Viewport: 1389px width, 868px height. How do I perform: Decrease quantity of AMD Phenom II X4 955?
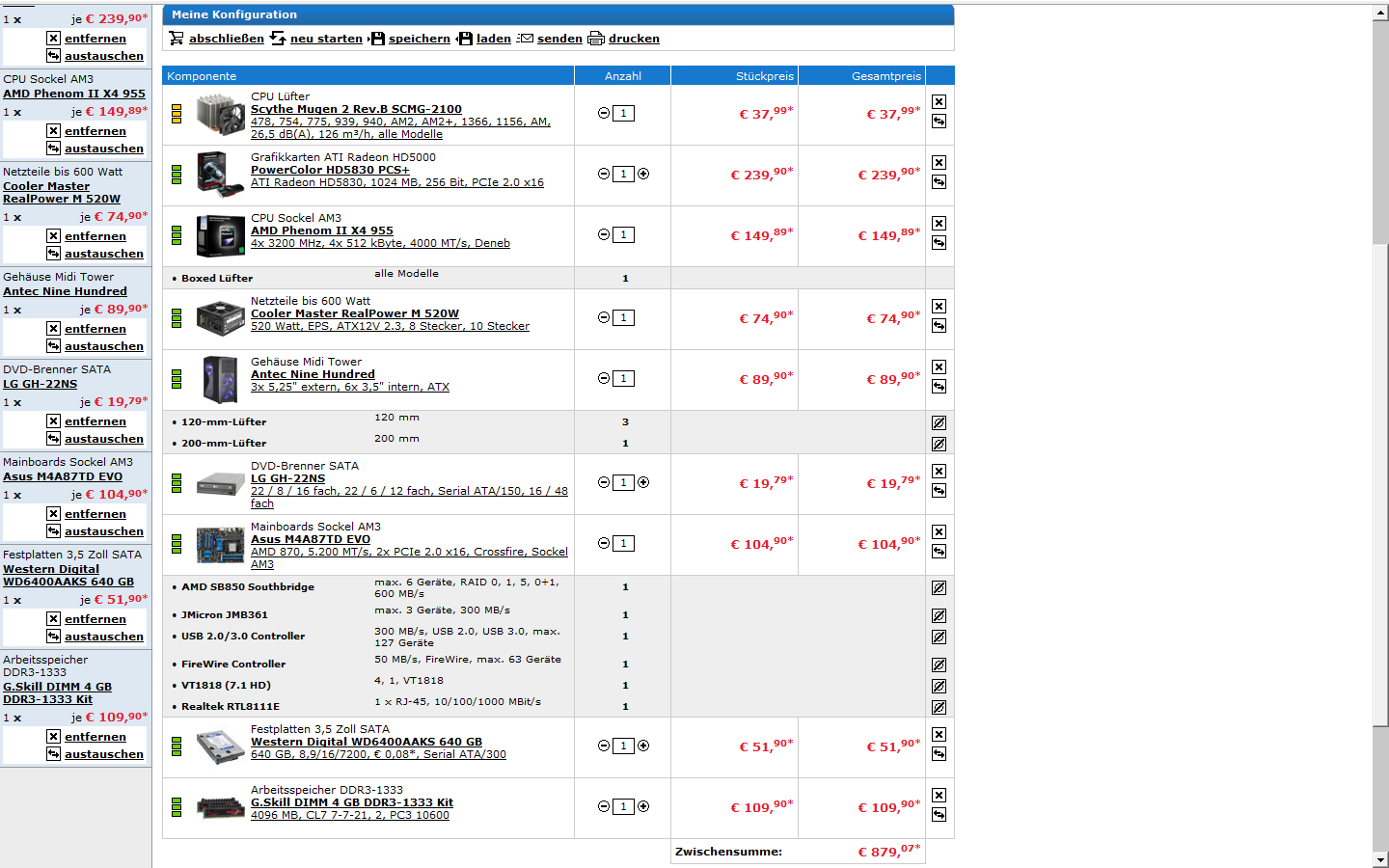[604, 235]
